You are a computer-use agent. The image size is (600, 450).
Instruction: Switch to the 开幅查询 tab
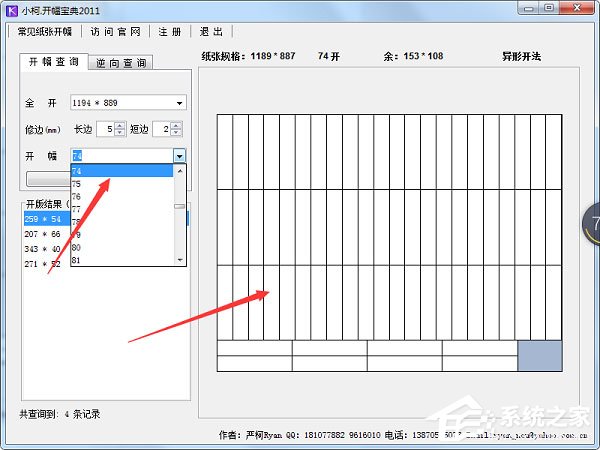click(54, 62)
